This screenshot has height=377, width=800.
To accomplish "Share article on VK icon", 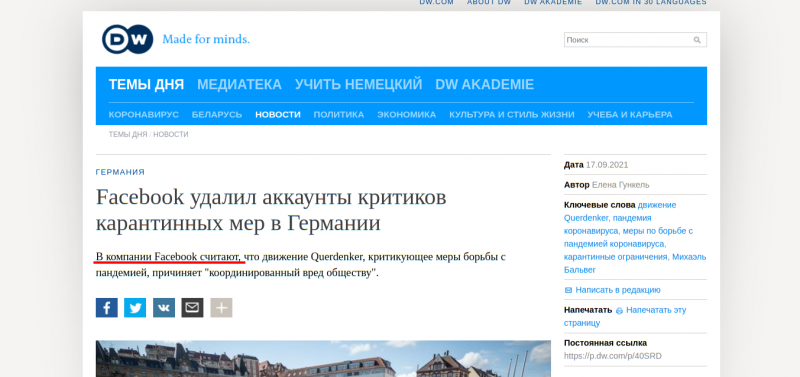I will pyautogui.click(x=164, y=308).
